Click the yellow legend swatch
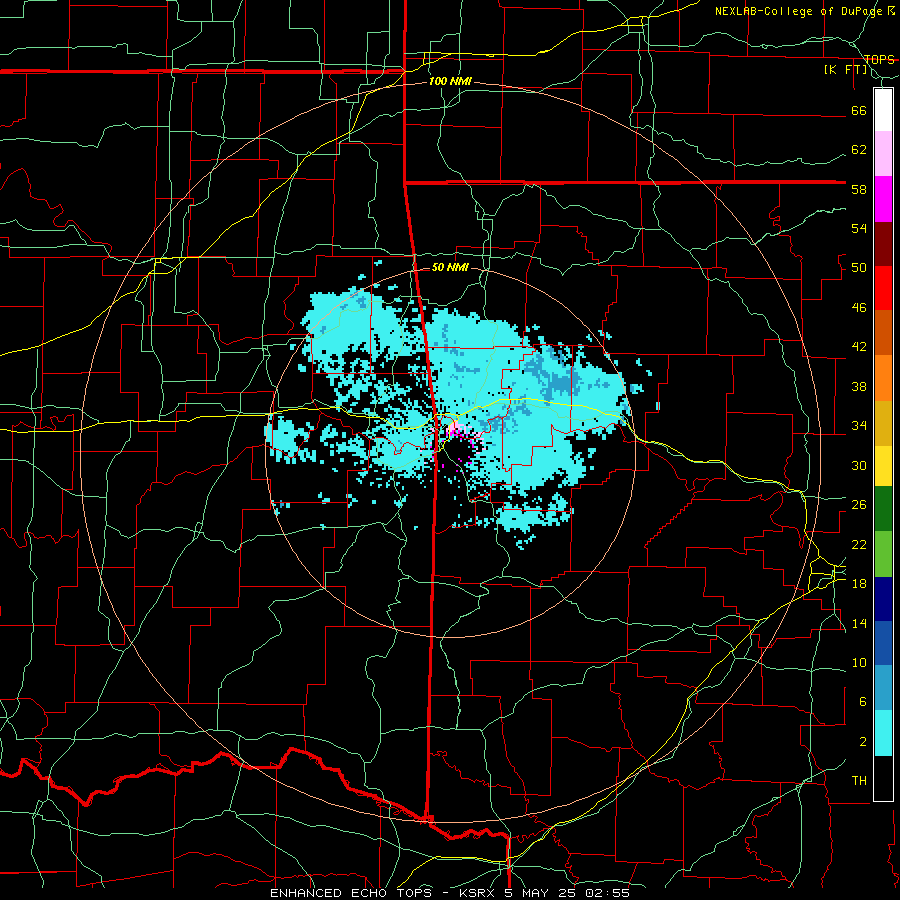 pos(883,466)
